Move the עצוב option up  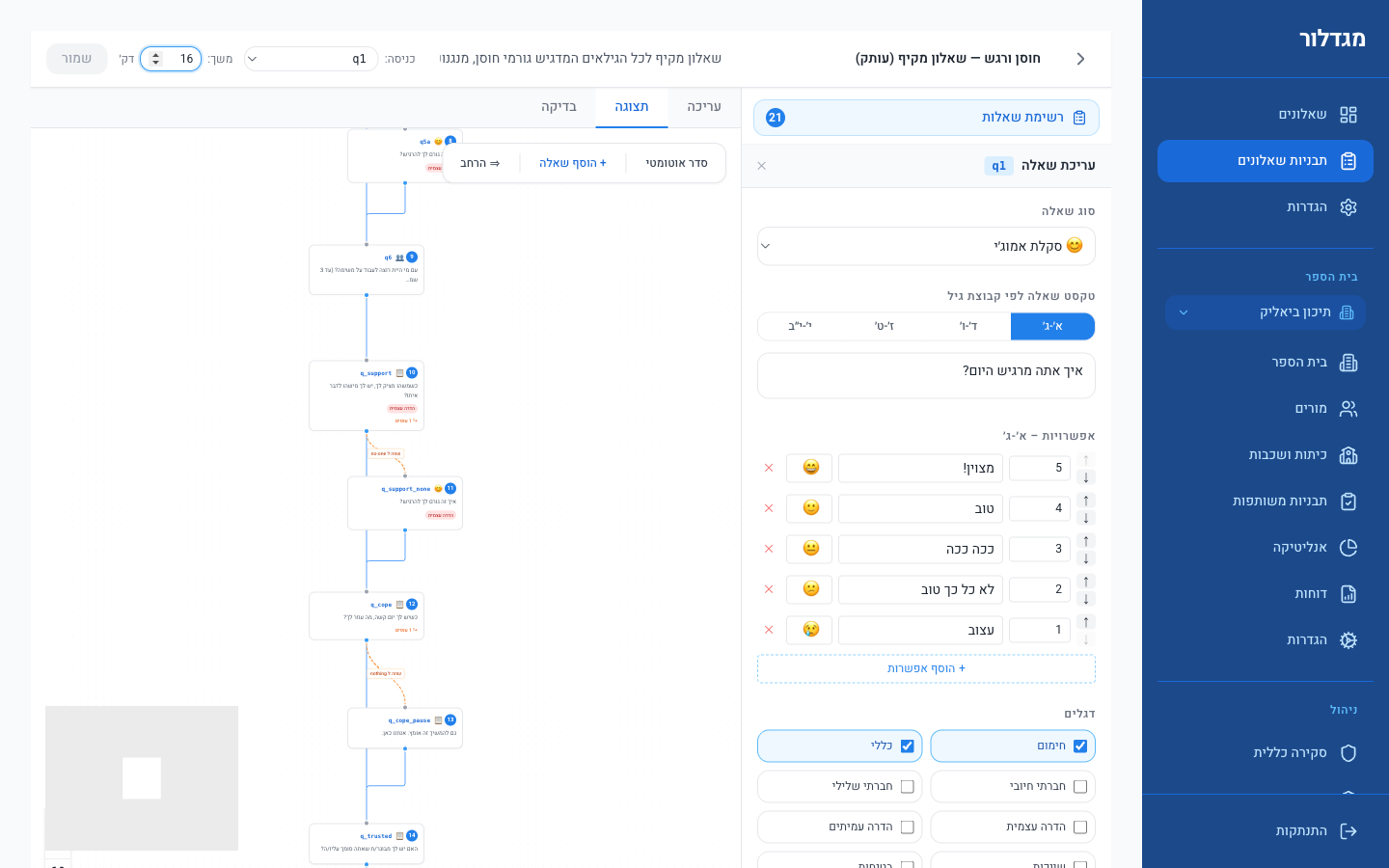(1086, 622)
